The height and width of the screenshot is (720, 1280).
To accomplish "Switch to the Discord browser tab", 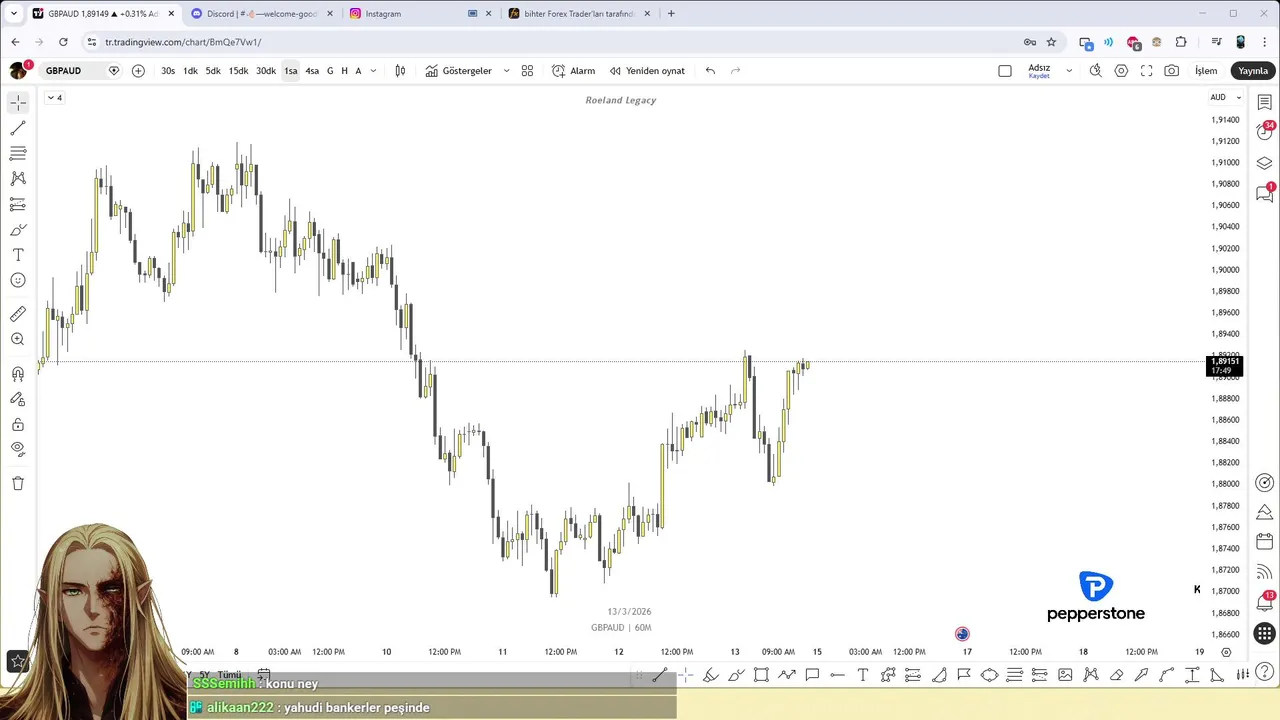I will [261, 14].
